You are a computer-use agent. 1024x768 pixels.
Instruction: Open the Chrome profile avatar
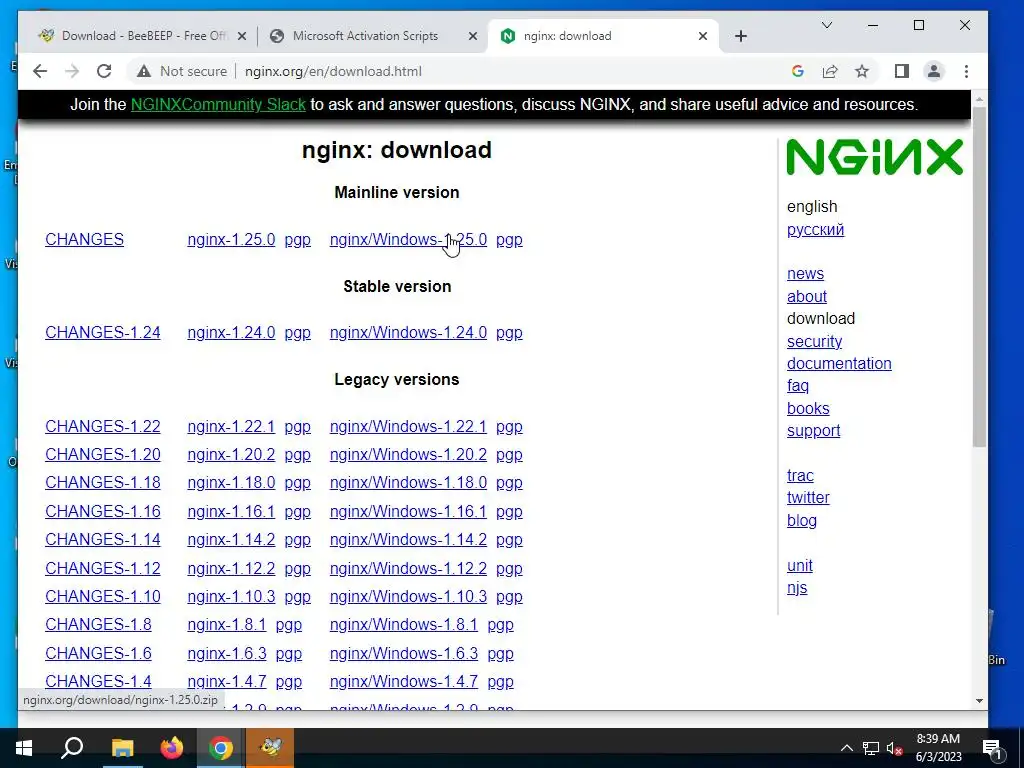934,71
